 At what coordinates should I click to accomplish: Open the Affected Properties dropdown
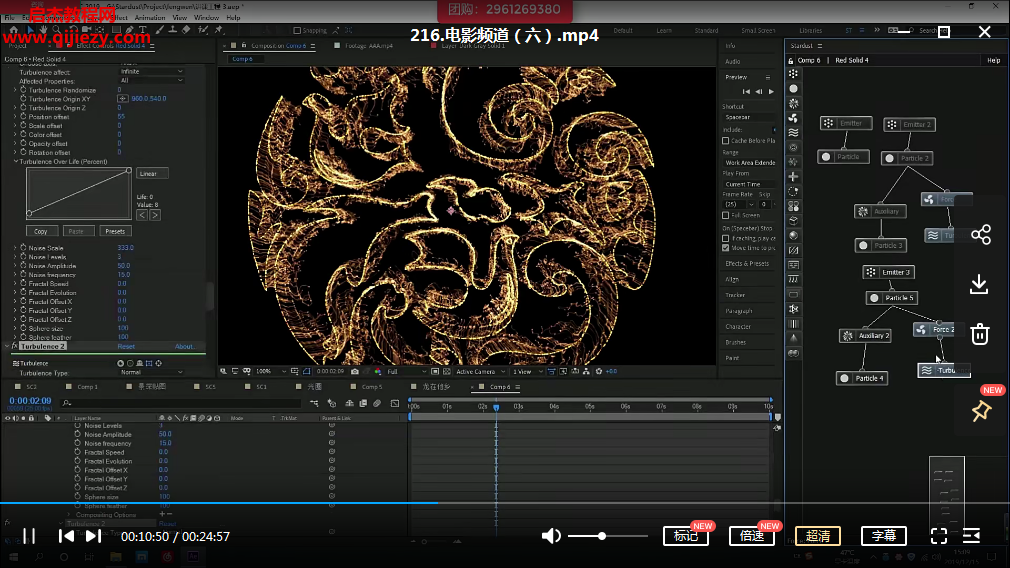[x=151, y=80]
